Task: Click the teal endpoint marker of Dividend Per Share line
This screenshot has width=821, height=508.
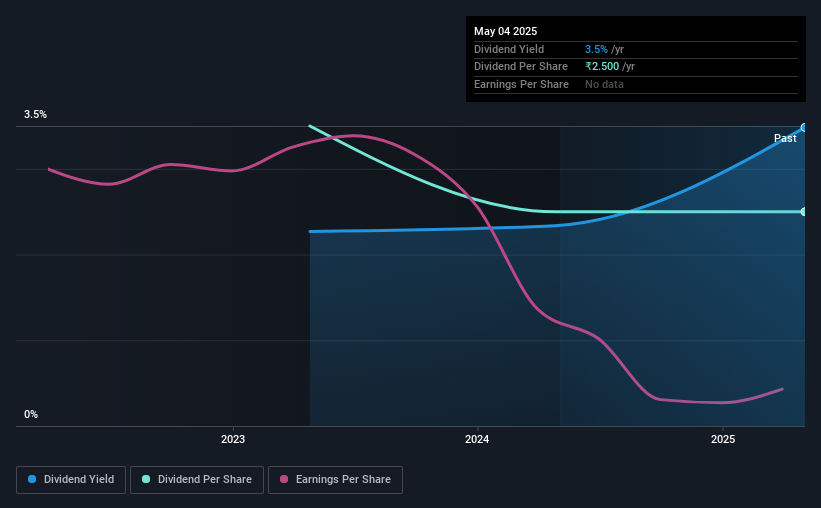Action: (x=804, y=212)
